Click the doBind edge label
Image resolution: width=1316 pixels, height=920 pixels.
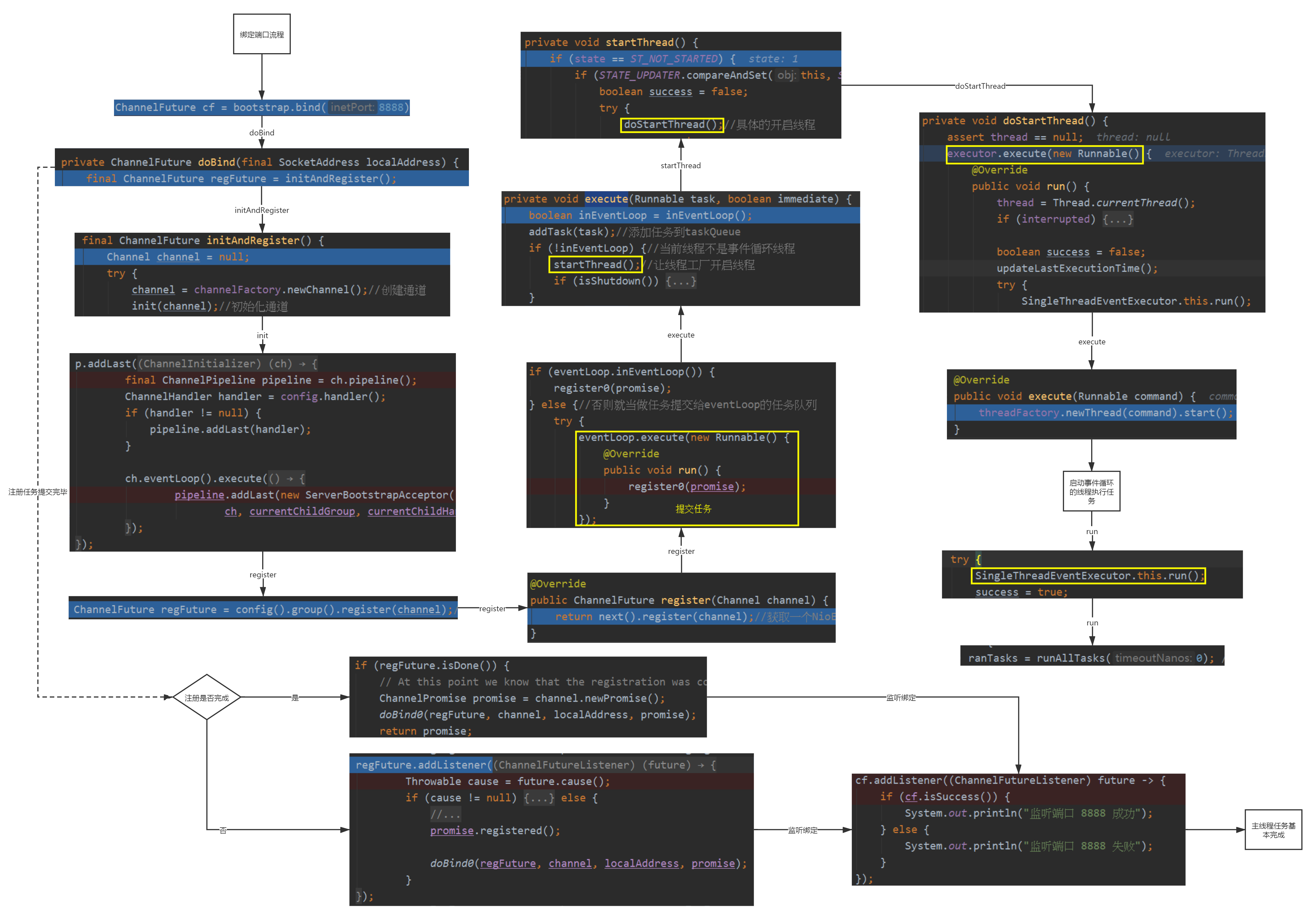click(x=262, y=132)
